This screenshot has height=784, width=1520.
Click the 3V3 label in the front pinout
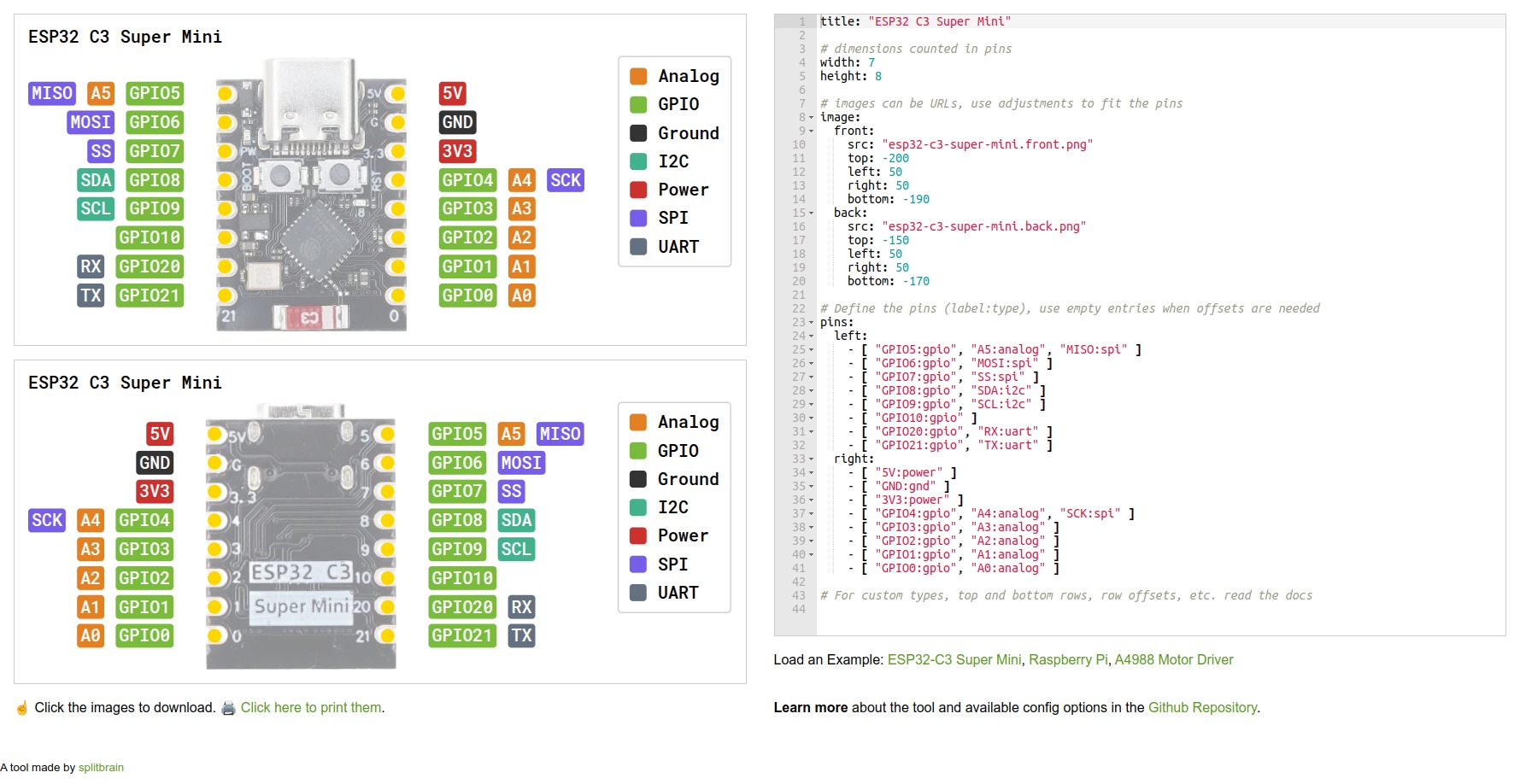click(x=457, y=151)
